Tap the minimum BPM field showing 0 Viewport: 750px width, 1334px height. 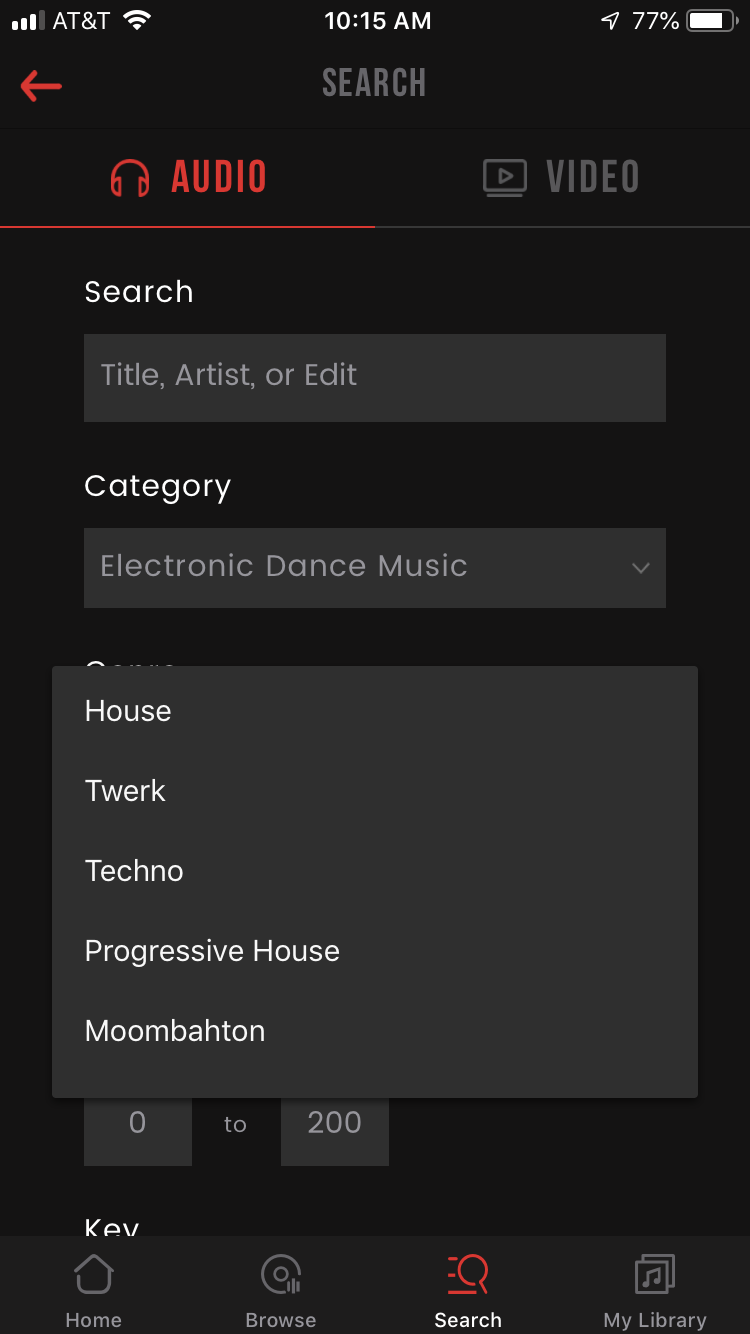coord(138,1125)
